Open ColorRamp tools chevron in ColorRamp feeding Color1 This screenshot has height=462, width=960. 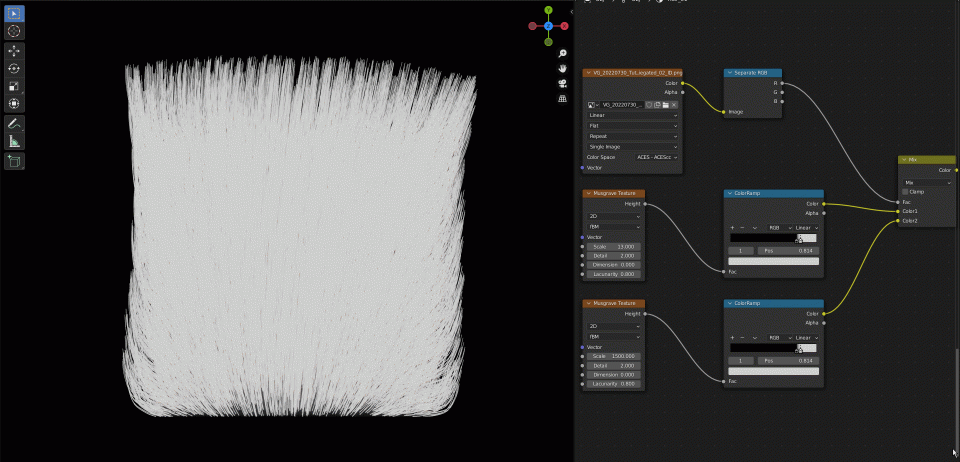pyautogui.click(x=755, y=228)
